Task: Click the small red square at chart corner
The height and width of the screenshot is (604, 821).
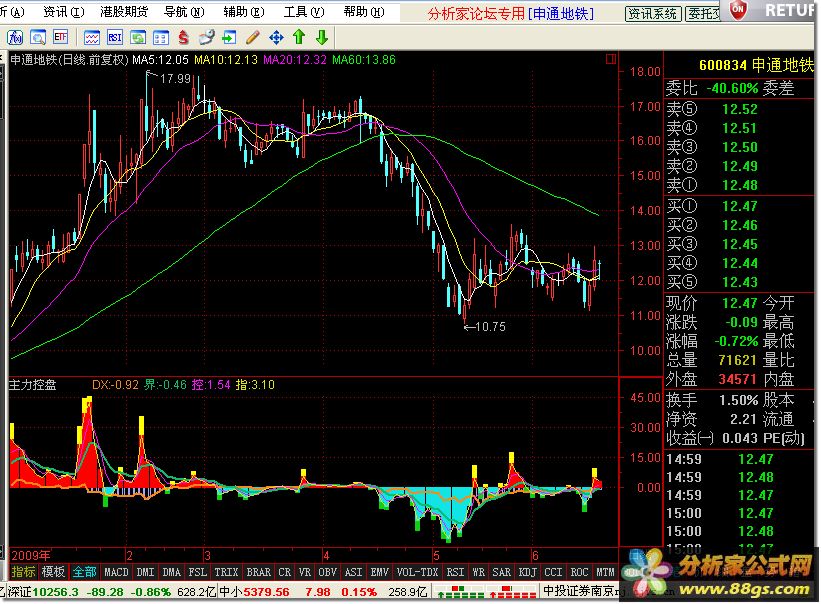Action: pyautogui.click(x=611, y=59)
